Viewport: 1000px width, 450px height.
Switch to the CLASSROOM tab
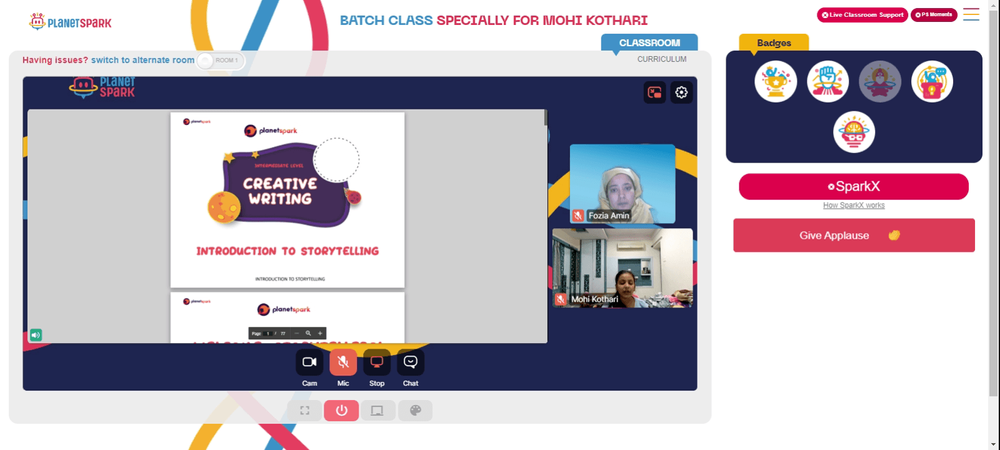649,43
